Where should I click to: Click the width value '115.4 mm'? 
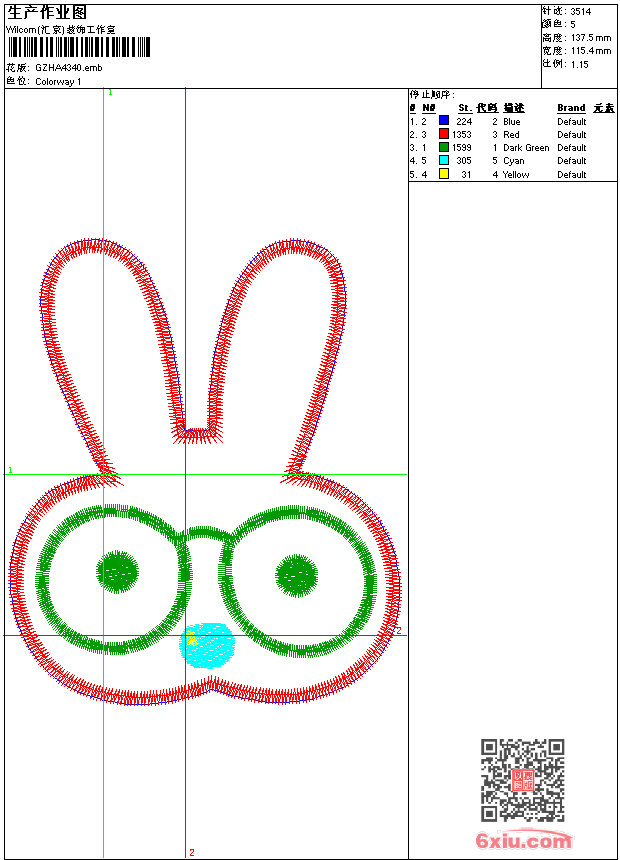coord(591,51)
